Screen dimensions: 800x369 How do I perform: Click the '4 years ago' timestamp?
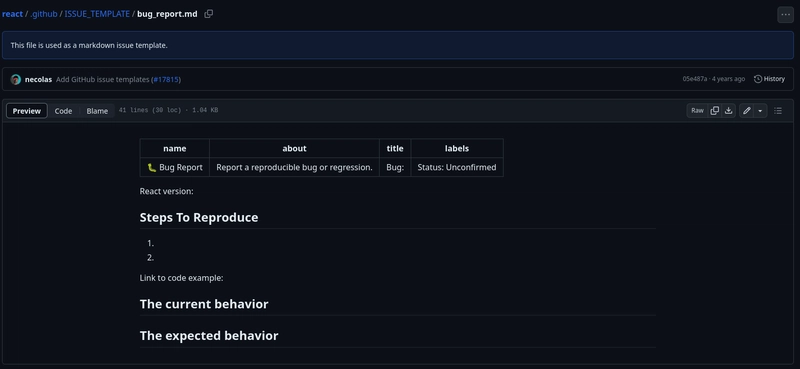[729, 79]
